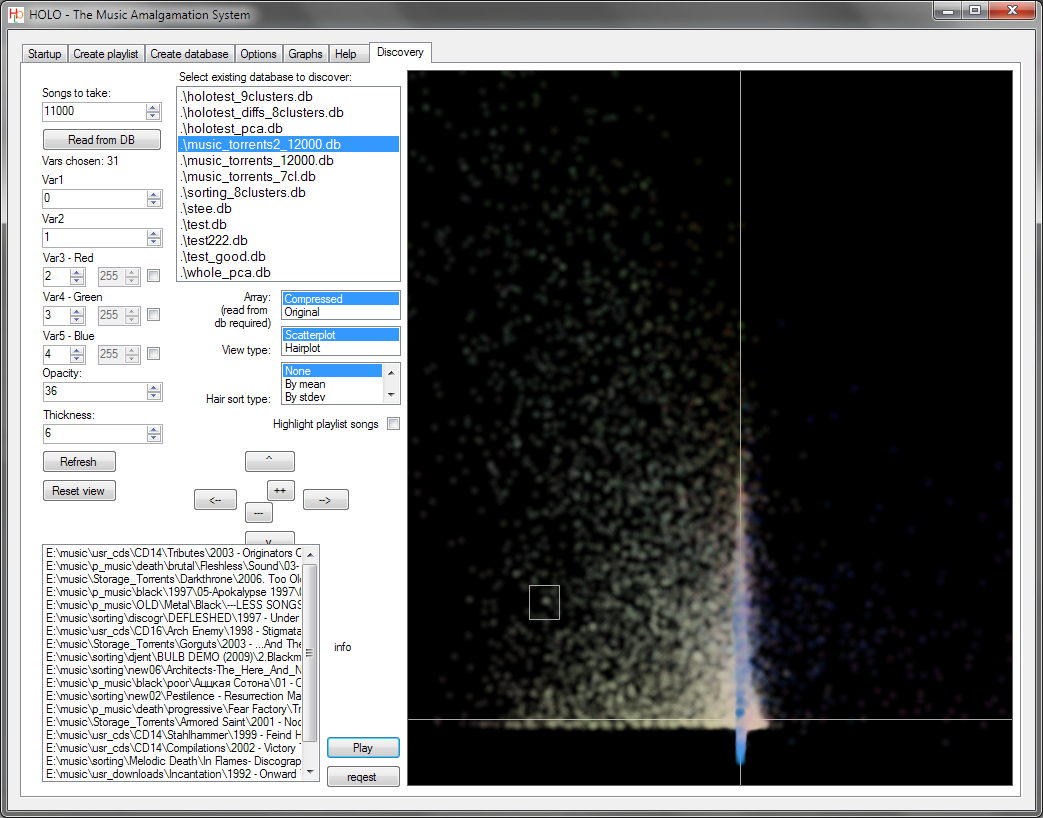Select test_good.db database
Viewport: 1043px width, 818px height.
(289, 256)
